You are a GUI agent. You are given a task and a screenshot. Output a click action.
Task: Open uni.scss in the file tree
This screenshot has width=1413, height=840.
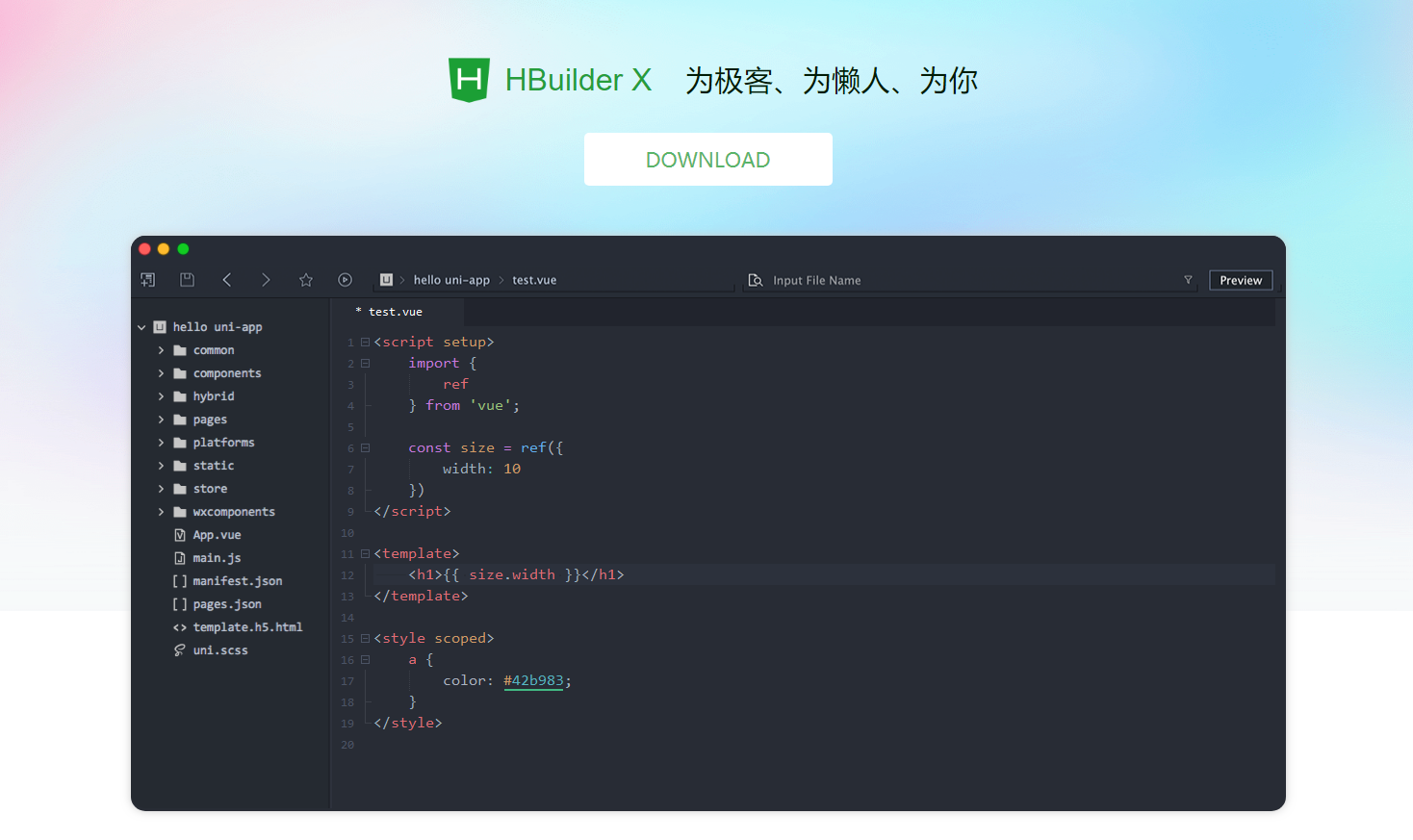[x=220, y=650]
